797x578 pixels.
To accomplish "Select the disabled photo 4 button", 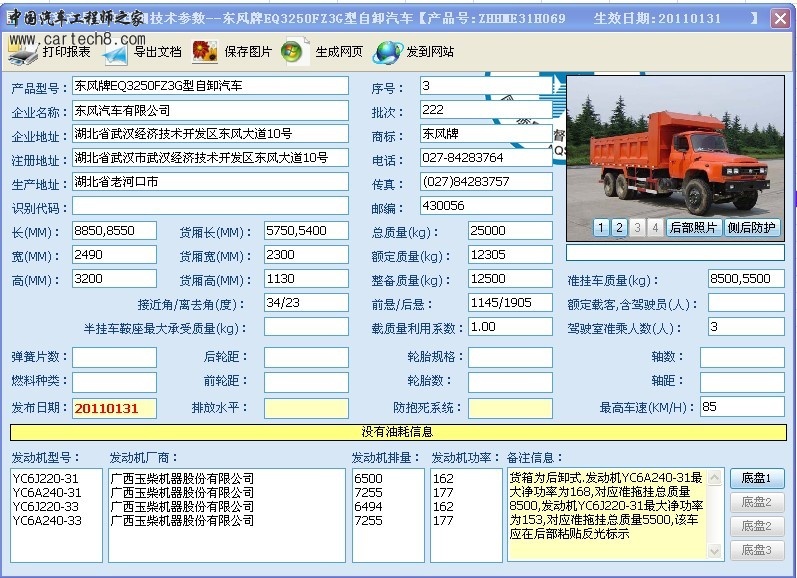I will (656, 227).
